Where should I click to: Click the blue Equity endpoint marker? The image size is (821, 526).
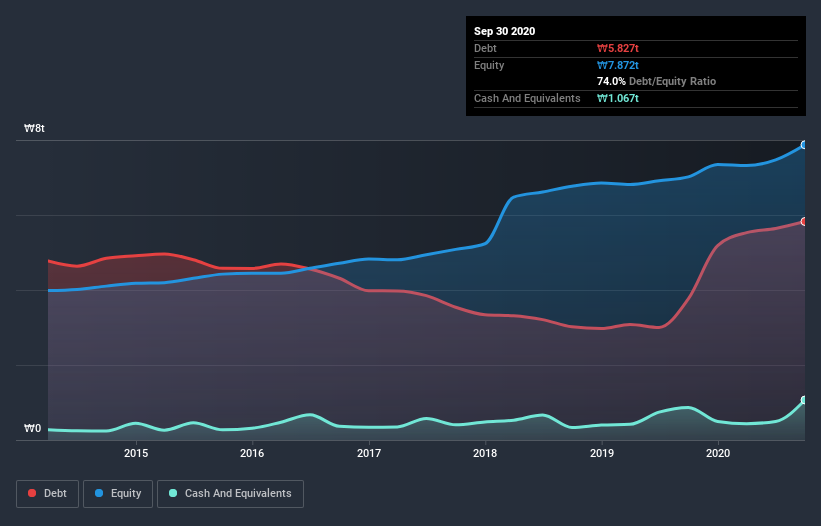pos(804,145)
